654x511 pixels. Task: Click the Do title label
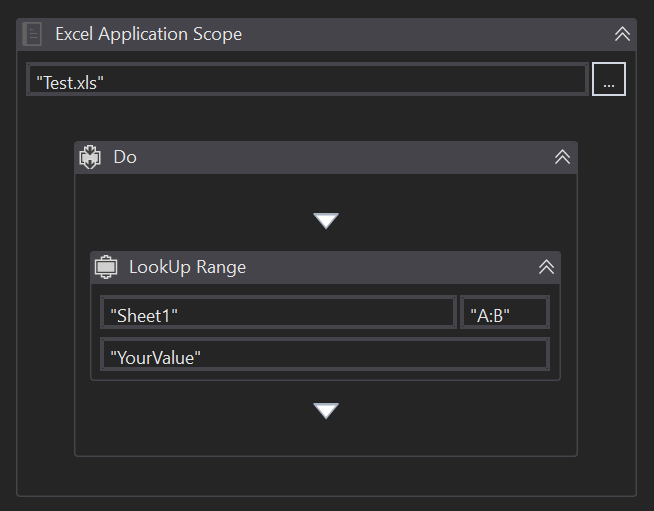point(125,157)
